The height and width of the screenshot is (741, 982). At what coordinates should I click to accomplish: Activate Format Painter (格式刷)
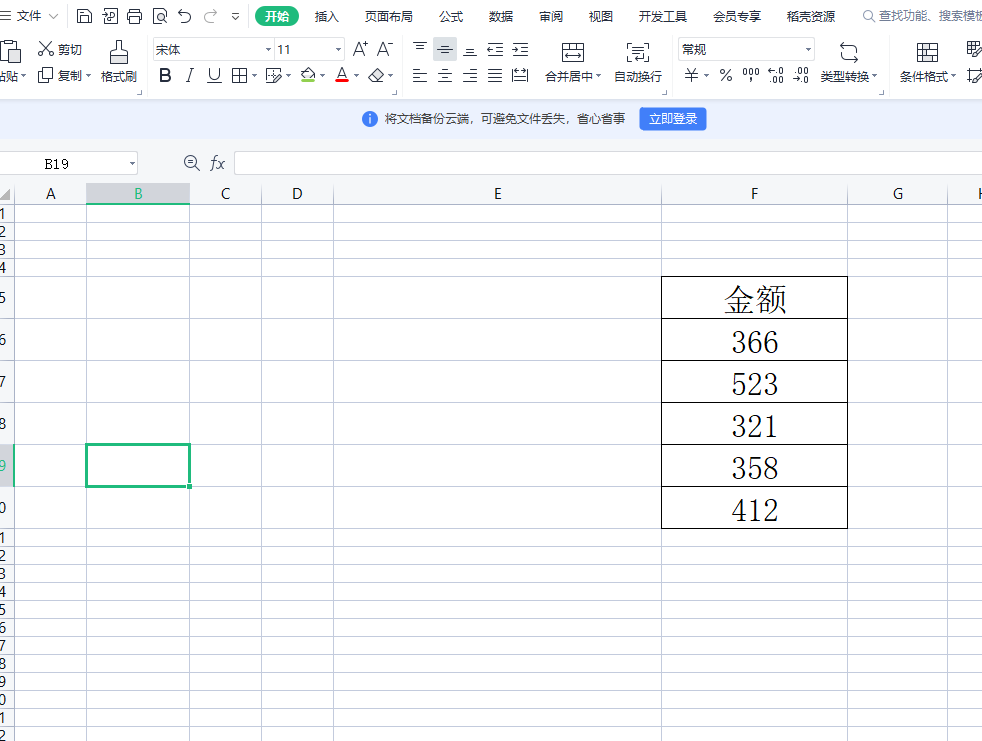[x=119, y=61]
